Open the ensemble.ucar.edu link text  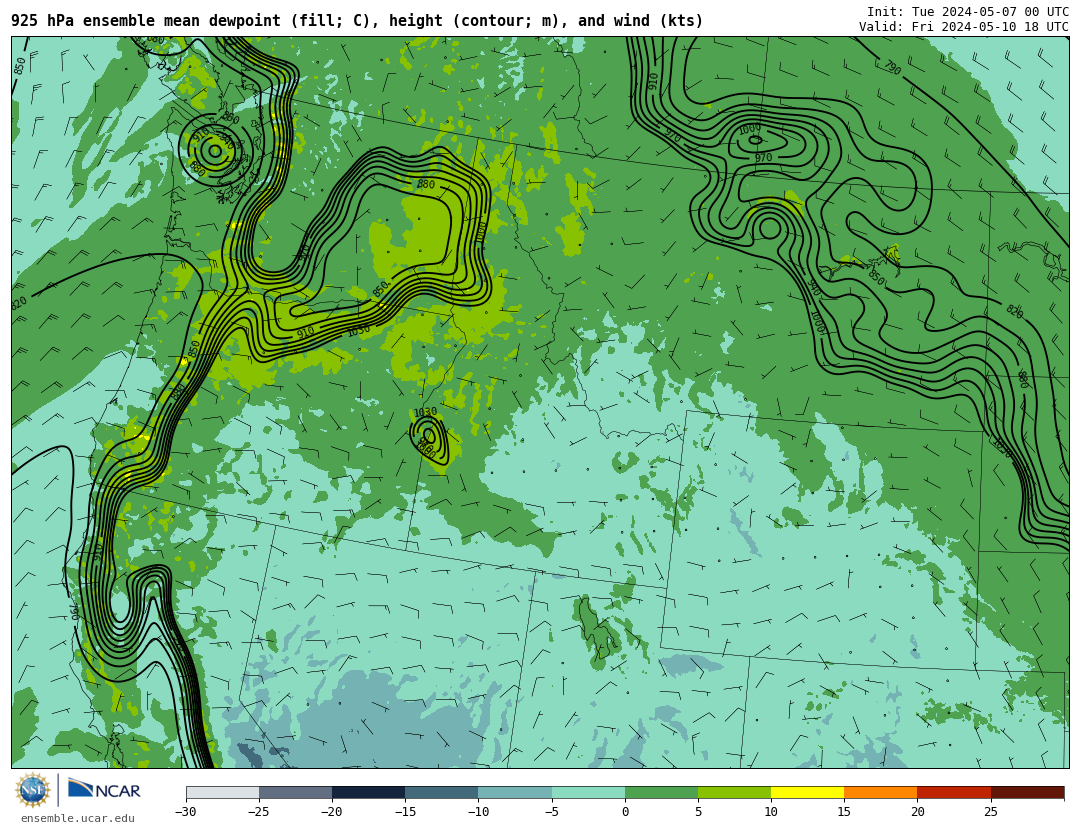78,819
